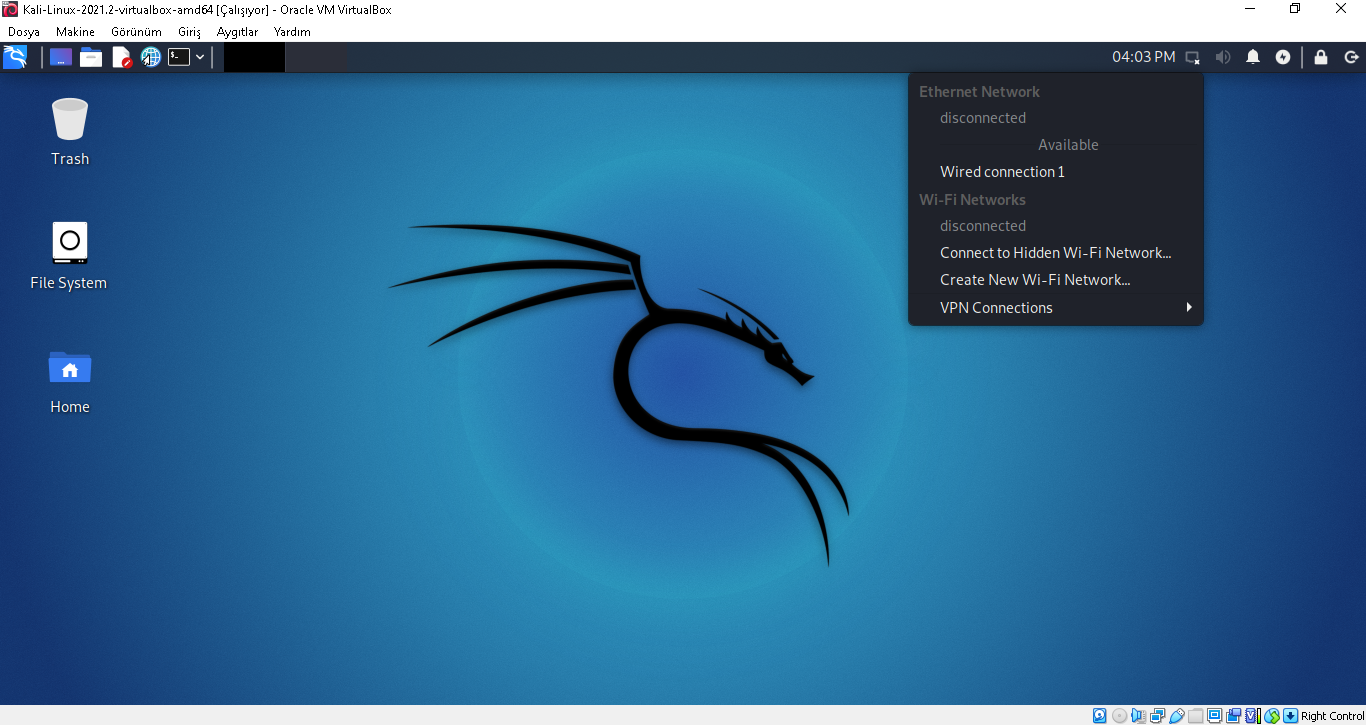Image resolution: width=1366 pixels, height=725 pixels.
Task: Open the Makine menu
Action: [75, 32]
